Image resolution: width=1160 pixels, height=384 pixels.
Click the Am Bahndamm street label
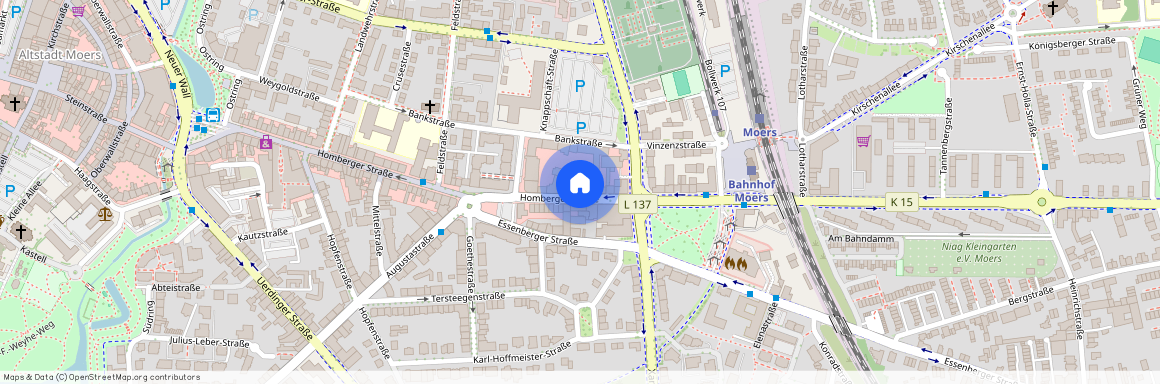click(x=861, y=239)
